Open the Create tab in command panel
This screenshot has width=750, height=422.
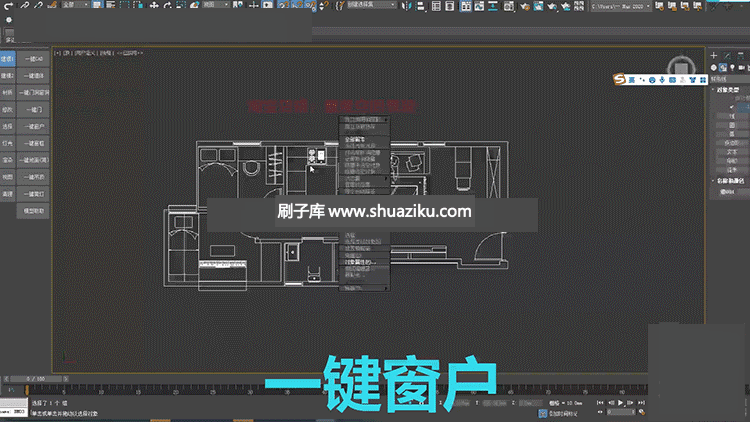pos(714,56)
